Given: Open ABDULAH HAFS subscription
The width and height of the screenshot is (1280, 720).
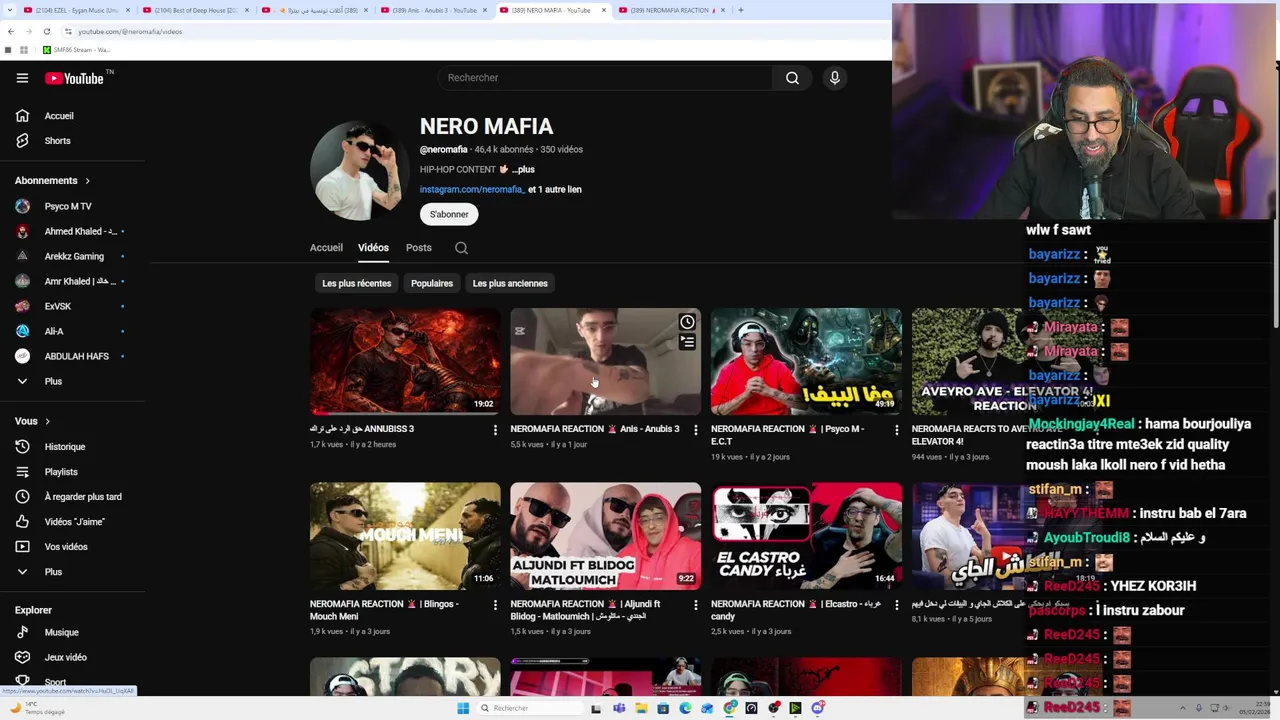Looking at the screenshot, I should pyautogui.click(x=76, y=356).
